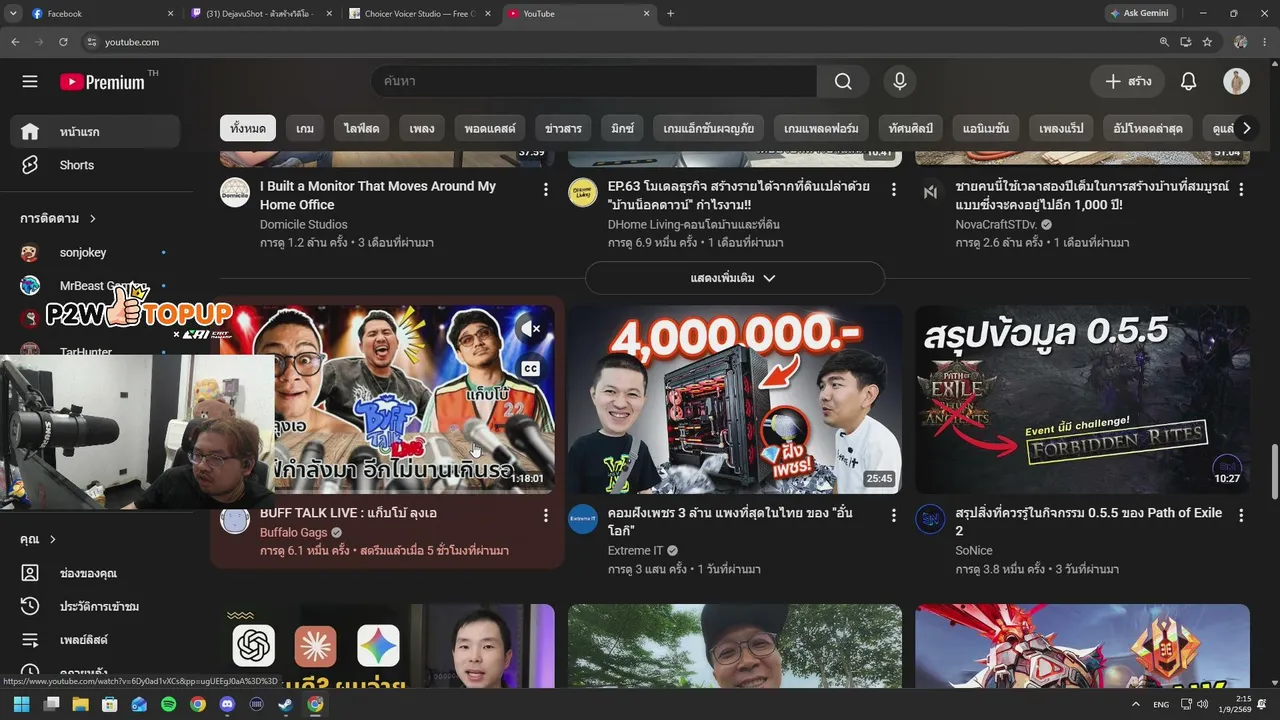Open options for BUFF TALK LIVE video
Screen dimensions: 1280x720
(545, 515)
